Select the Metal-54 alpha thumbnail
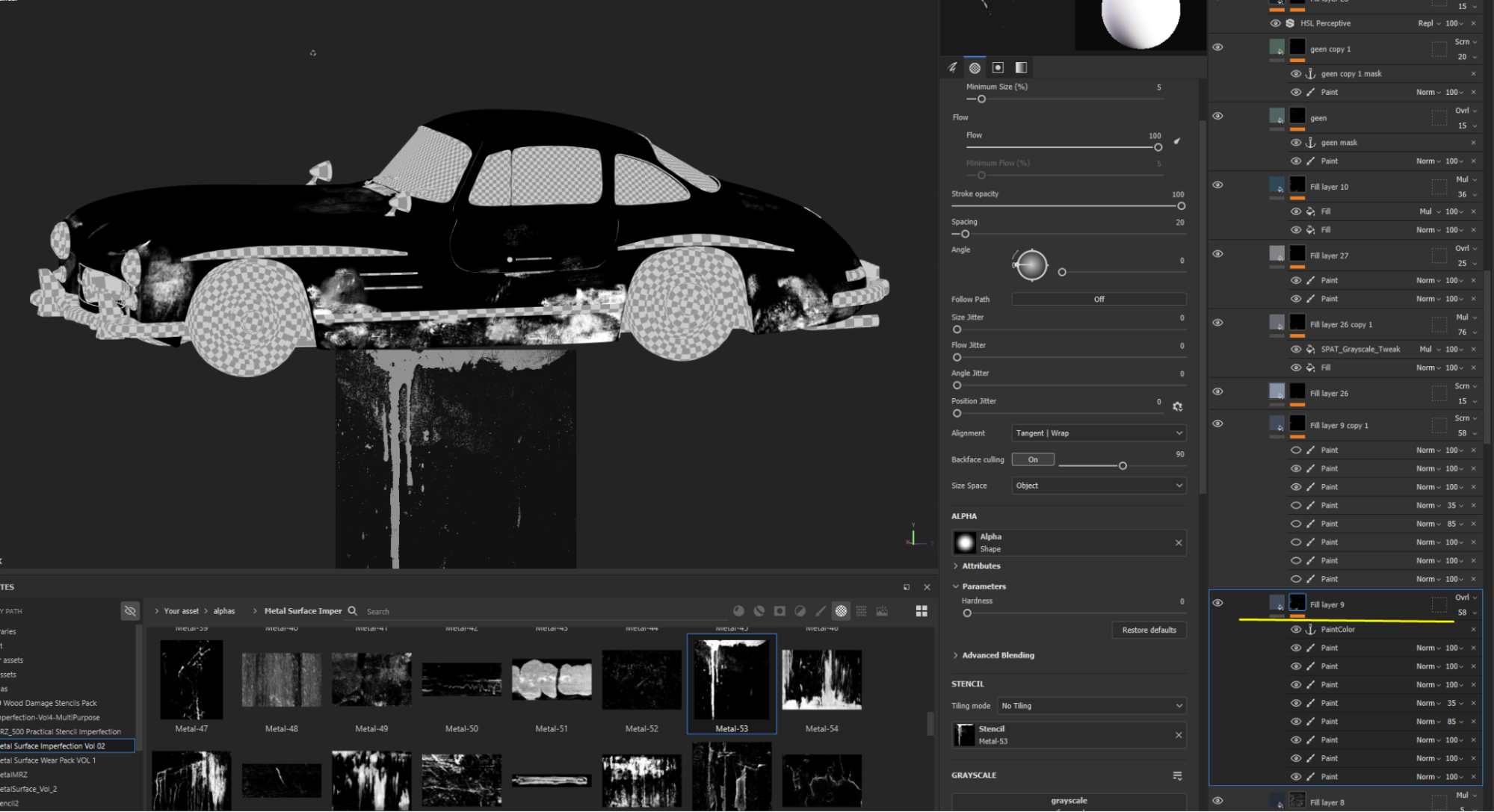Screen dimensions: 1494x812 pos(821,680)
